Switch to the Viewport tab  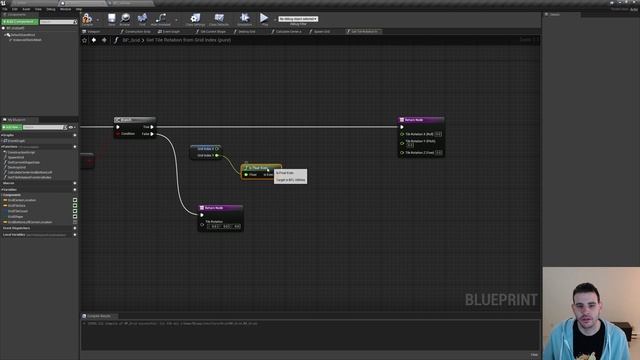pos(92,31)
